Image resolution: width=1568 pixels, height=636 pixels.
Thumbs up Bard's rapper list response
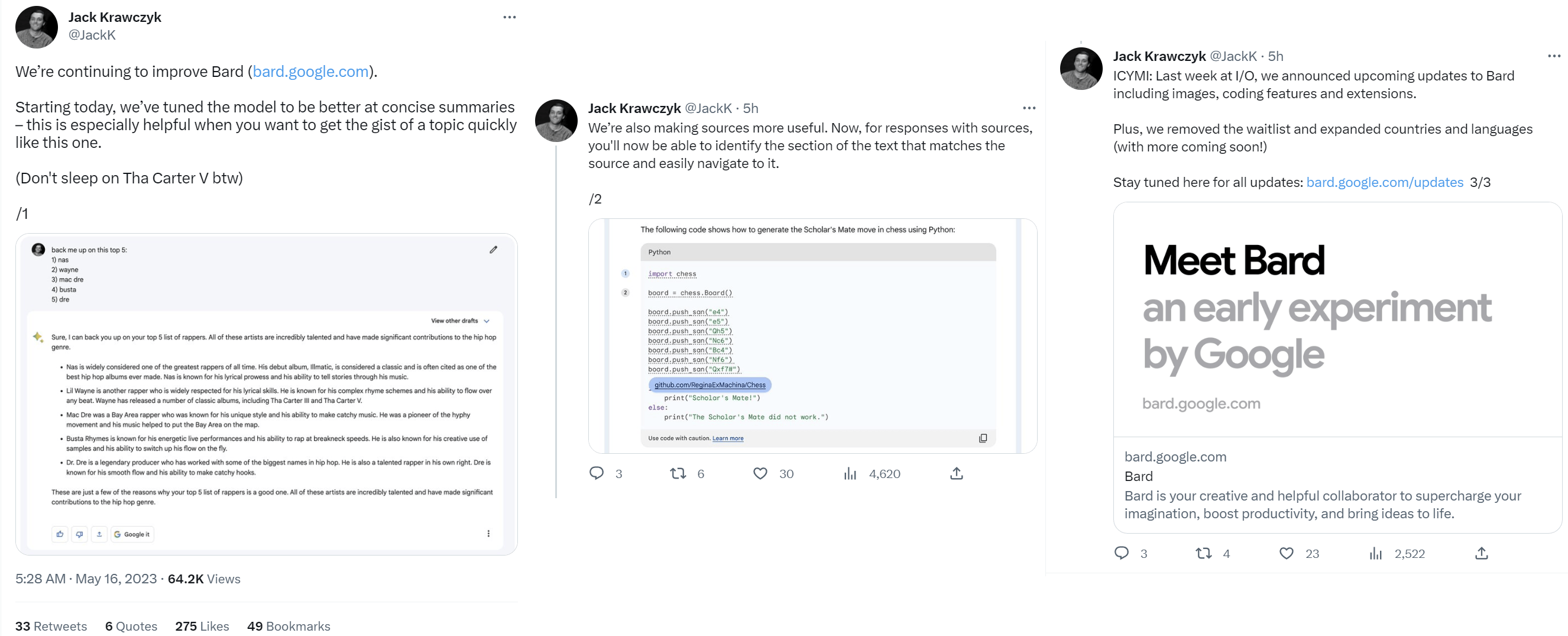coord(59,534)
